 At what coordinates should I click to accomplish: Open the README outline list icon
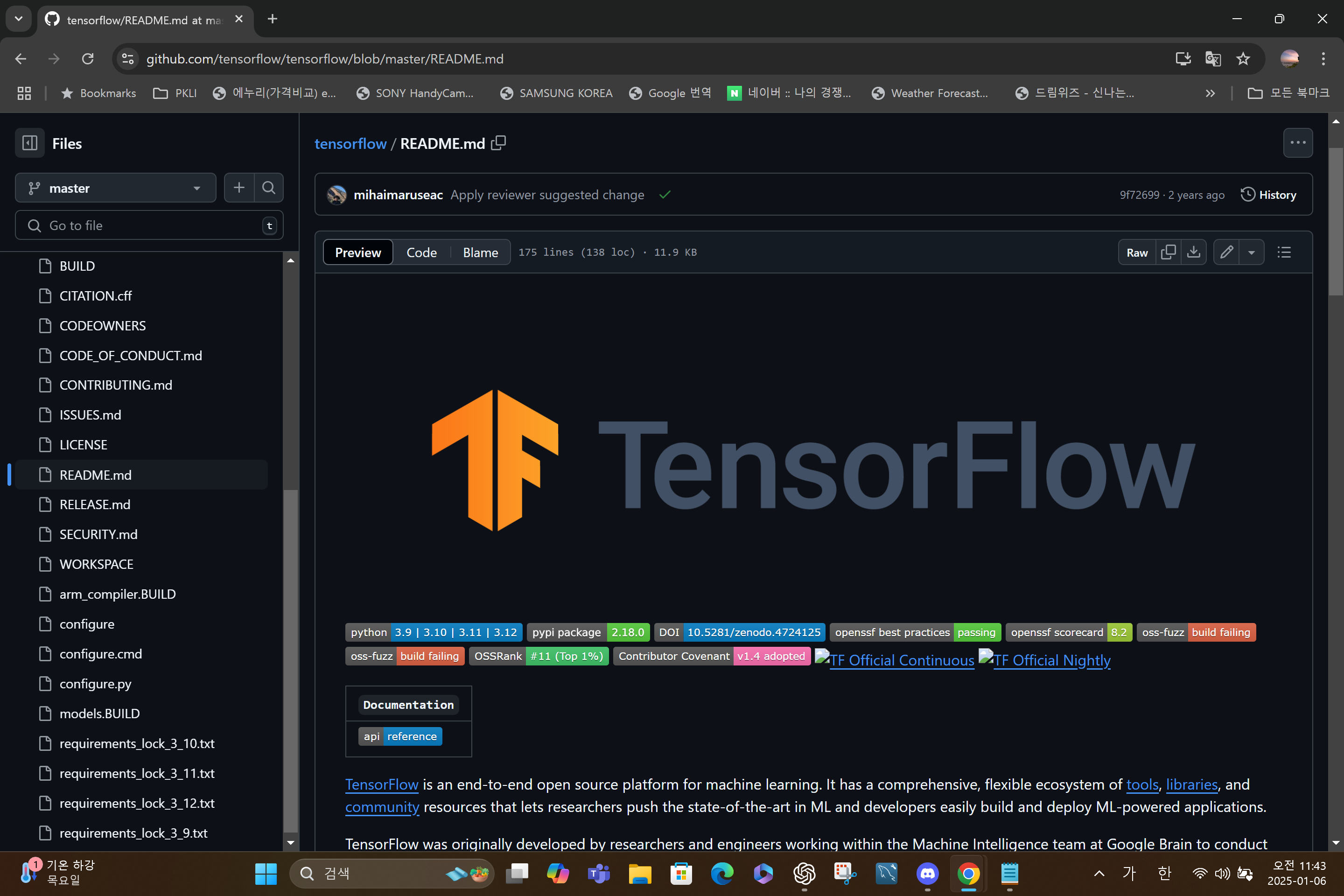pyautogui.click(x=1284, y=252)
